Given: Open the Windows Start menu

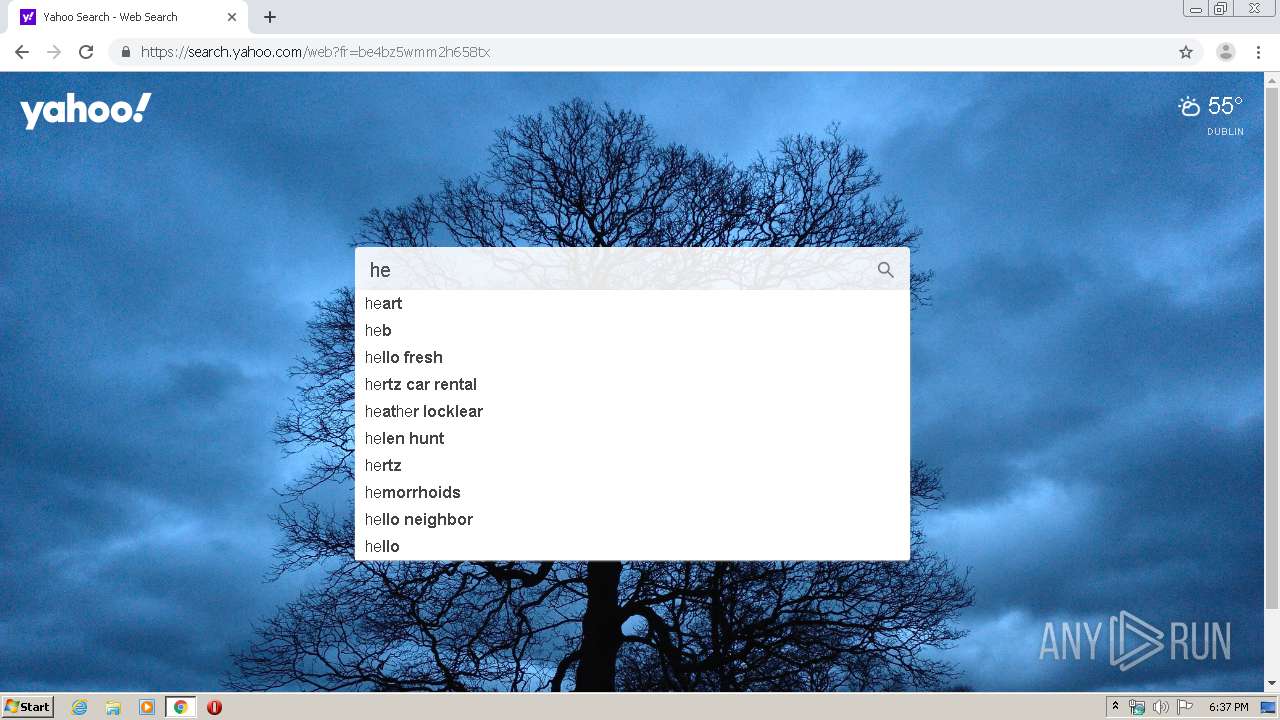Looking at the screenshot, I should 27,707.
